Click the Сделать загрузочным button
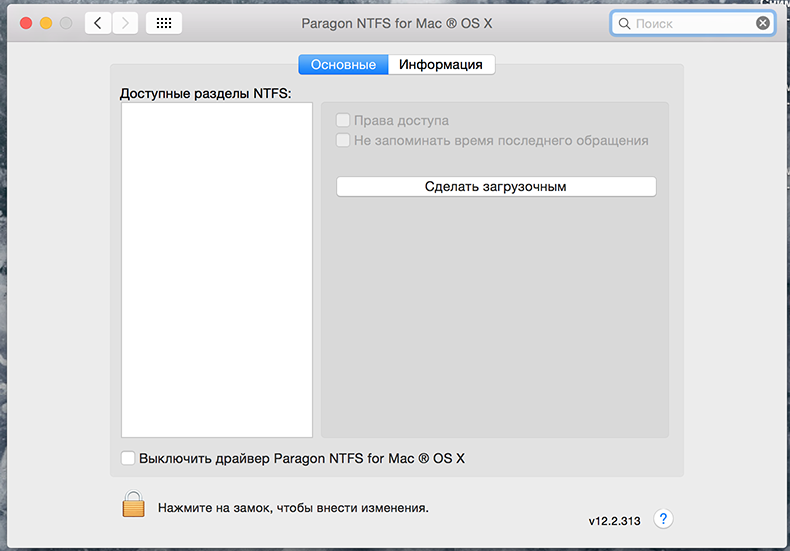790x551 pixels. (x=496, y=186)
